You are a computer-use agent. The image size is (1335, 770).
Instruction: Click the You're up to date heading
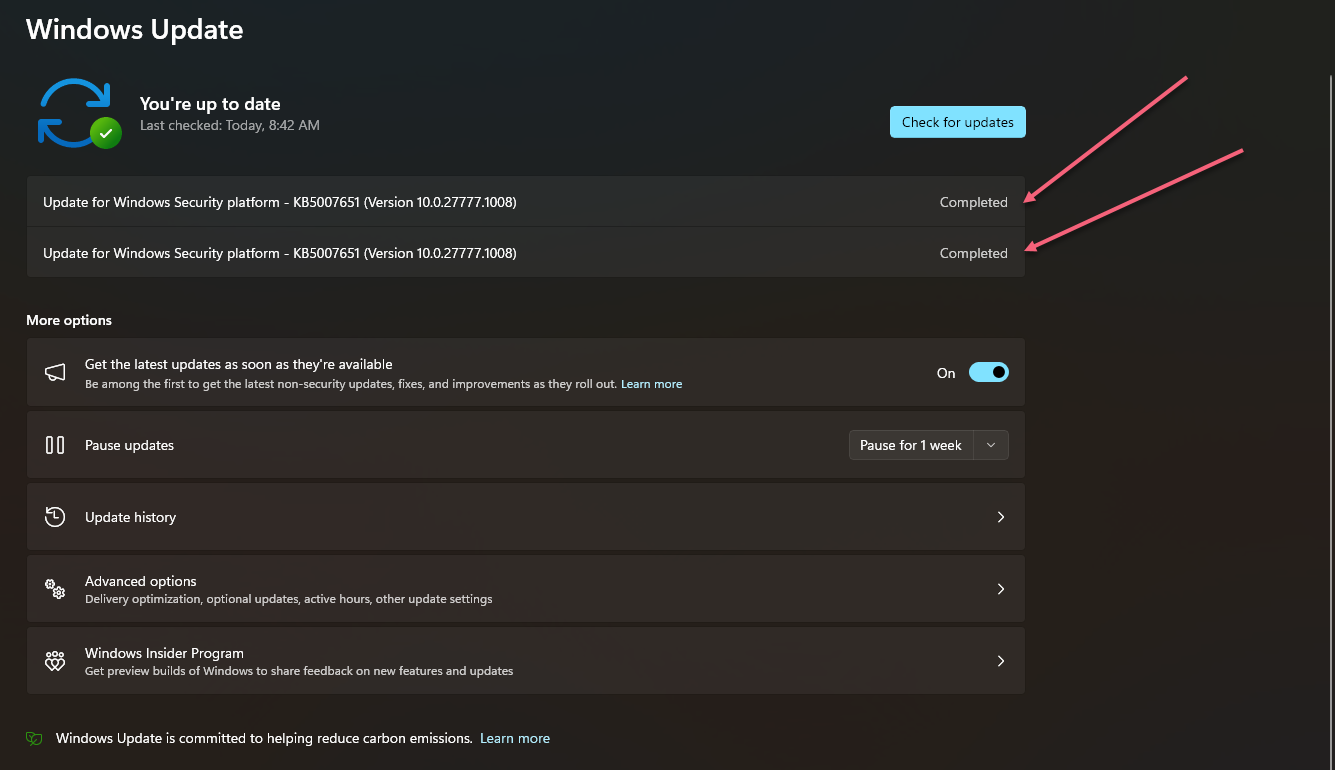tap(210, 104)
